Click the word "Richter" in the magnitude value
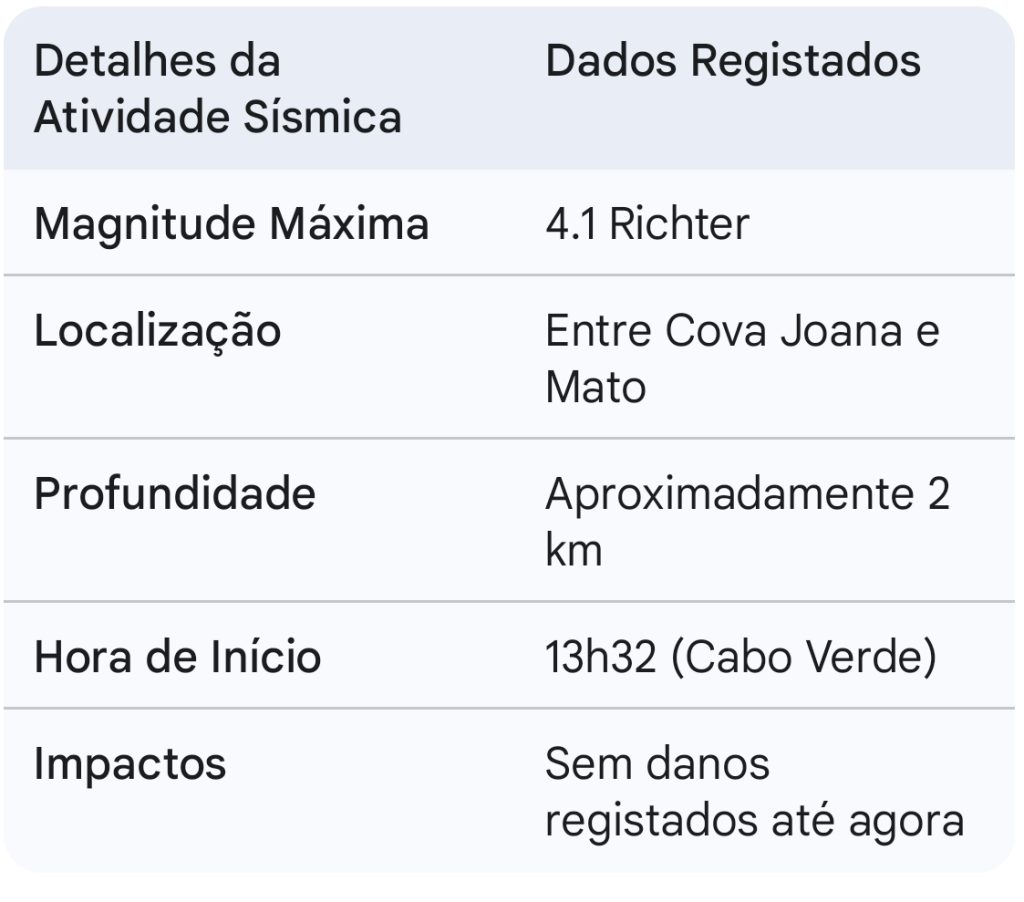1024x902 pixels. pos(678,224)
